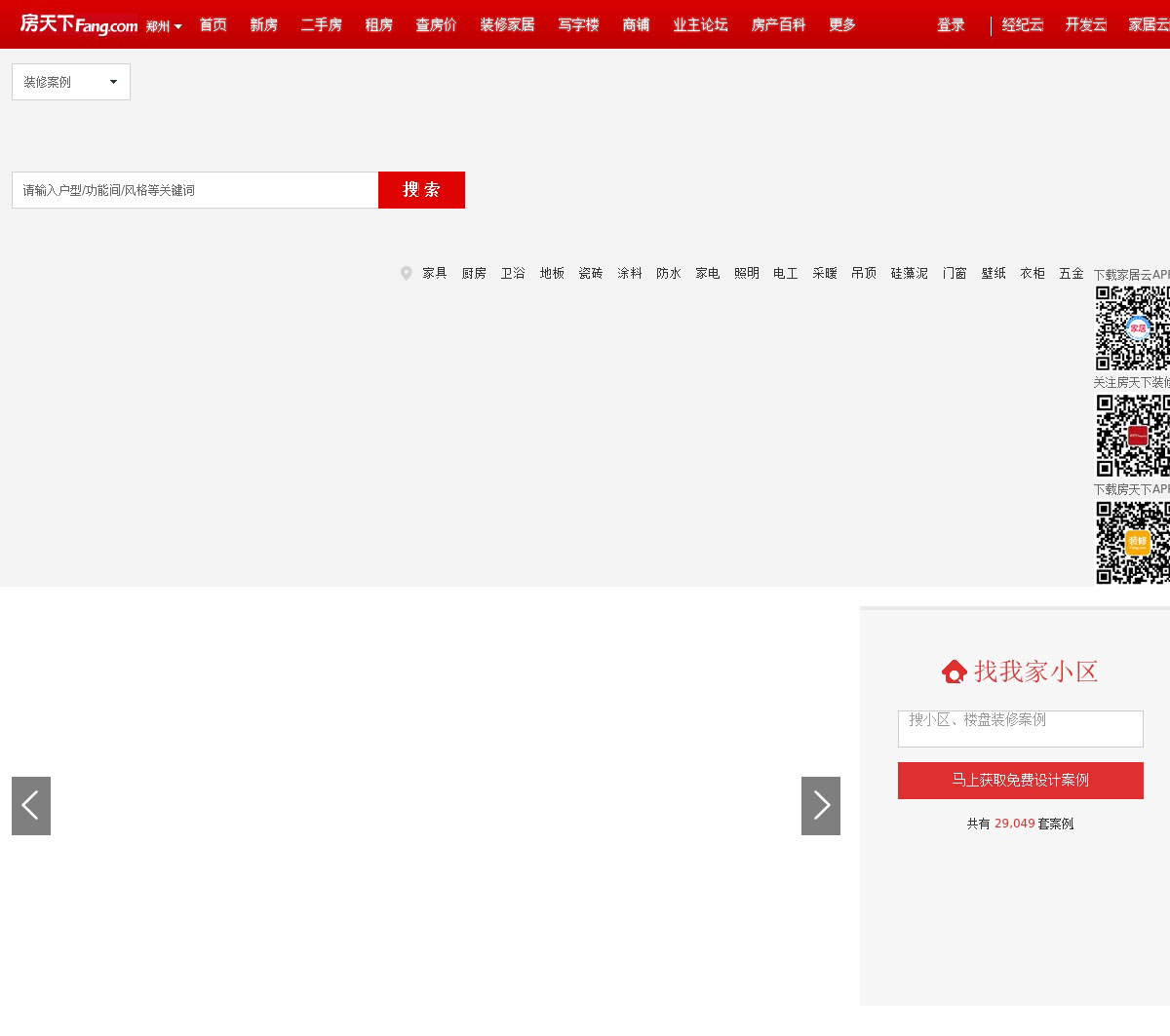Go to 新房 section
Image resolution: width=1170 pixels, height=1036 pixels.
(x=264, y=24)
